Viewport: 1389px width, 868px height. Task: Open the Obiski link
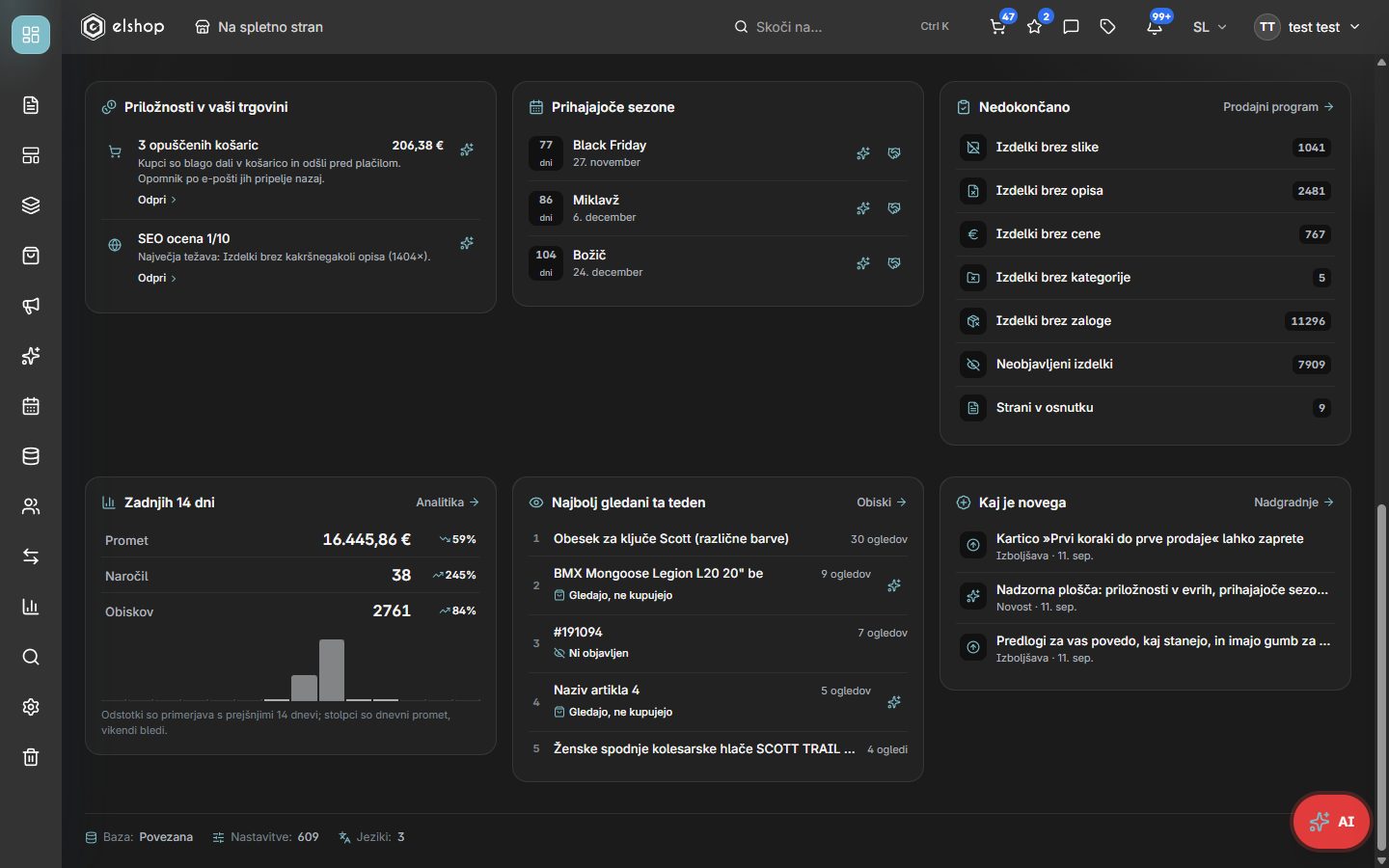tap(882, 502)
